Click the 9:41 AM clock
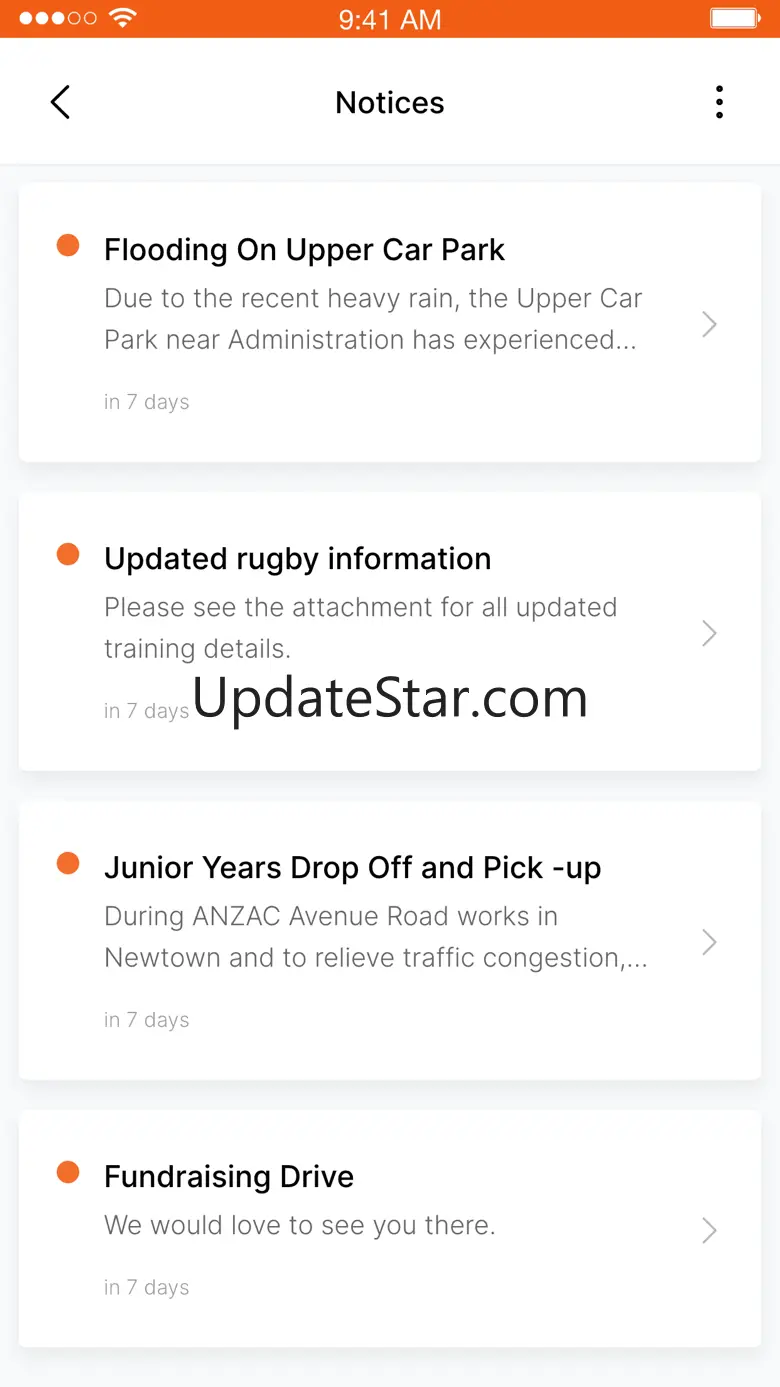780x1387 pixels. pos(390,20)
